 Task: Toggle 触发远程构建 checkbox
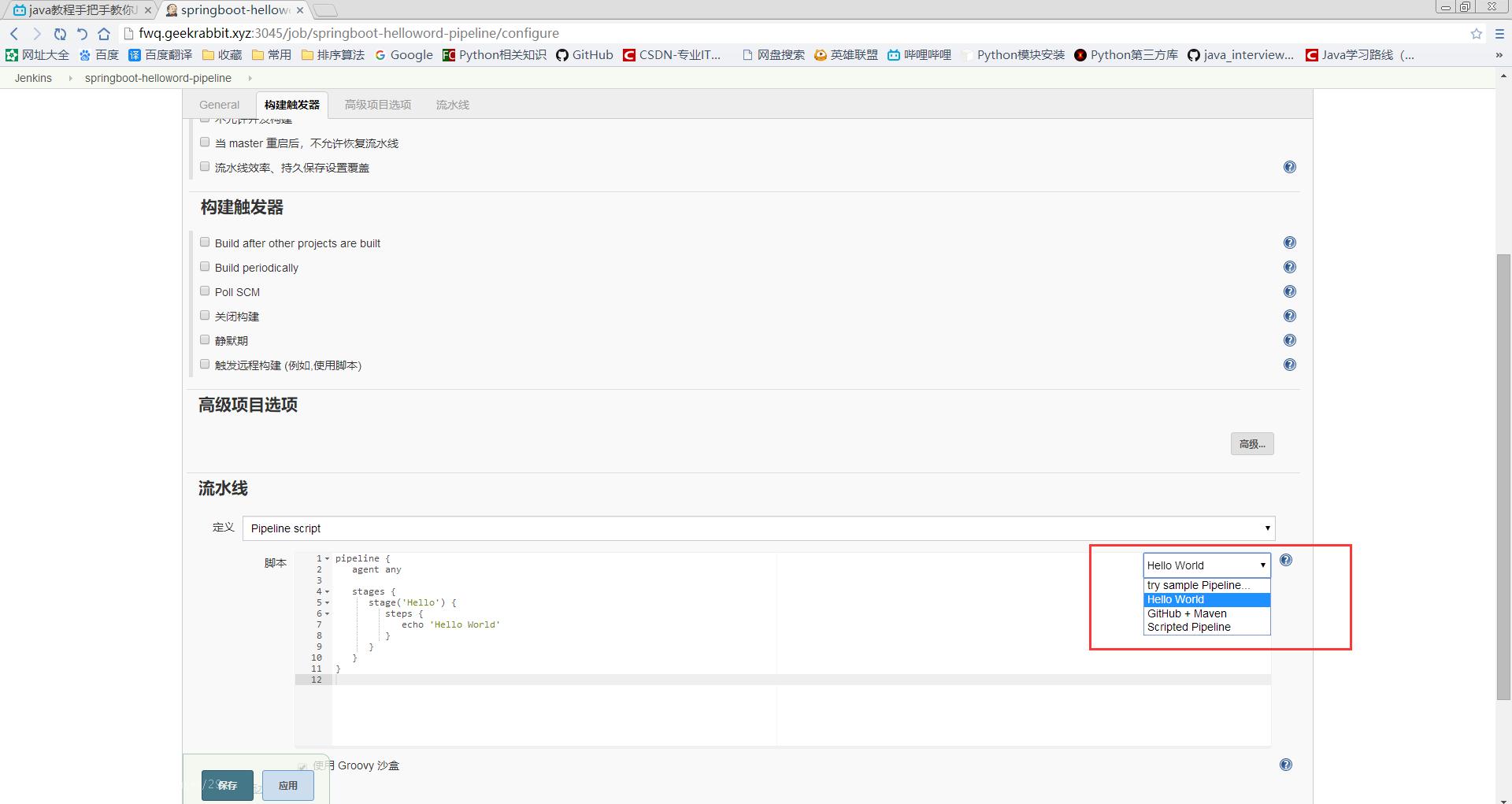(x=205, y=364)
